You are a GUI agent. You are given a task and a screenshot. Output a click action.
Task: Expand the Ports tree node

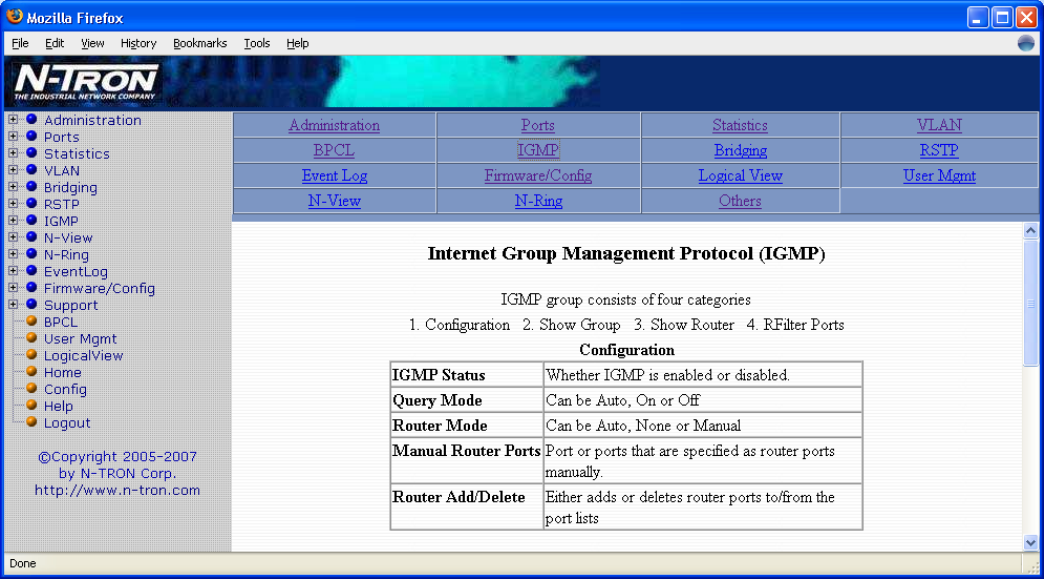[13, 137]
